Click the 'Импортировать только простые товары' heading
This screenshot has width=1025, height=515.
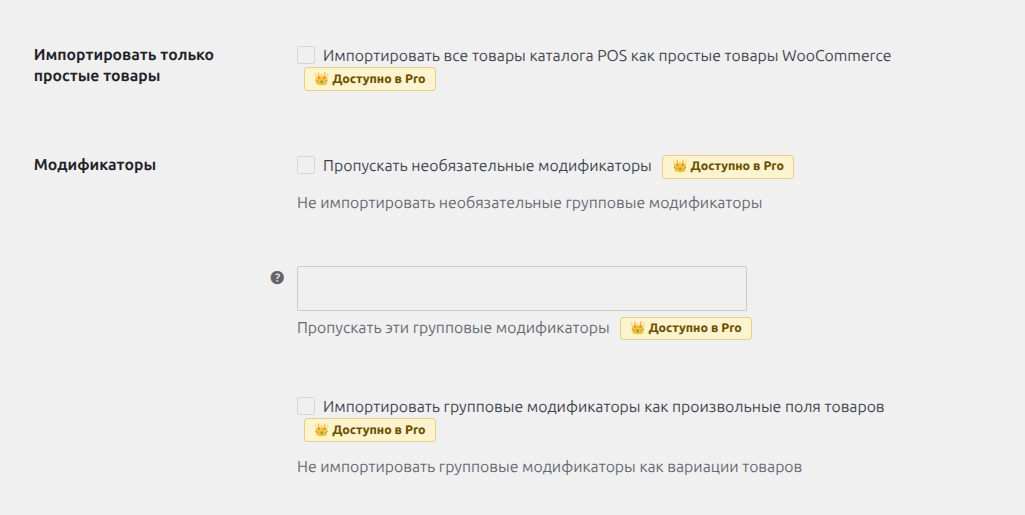(x=124, y=65)
